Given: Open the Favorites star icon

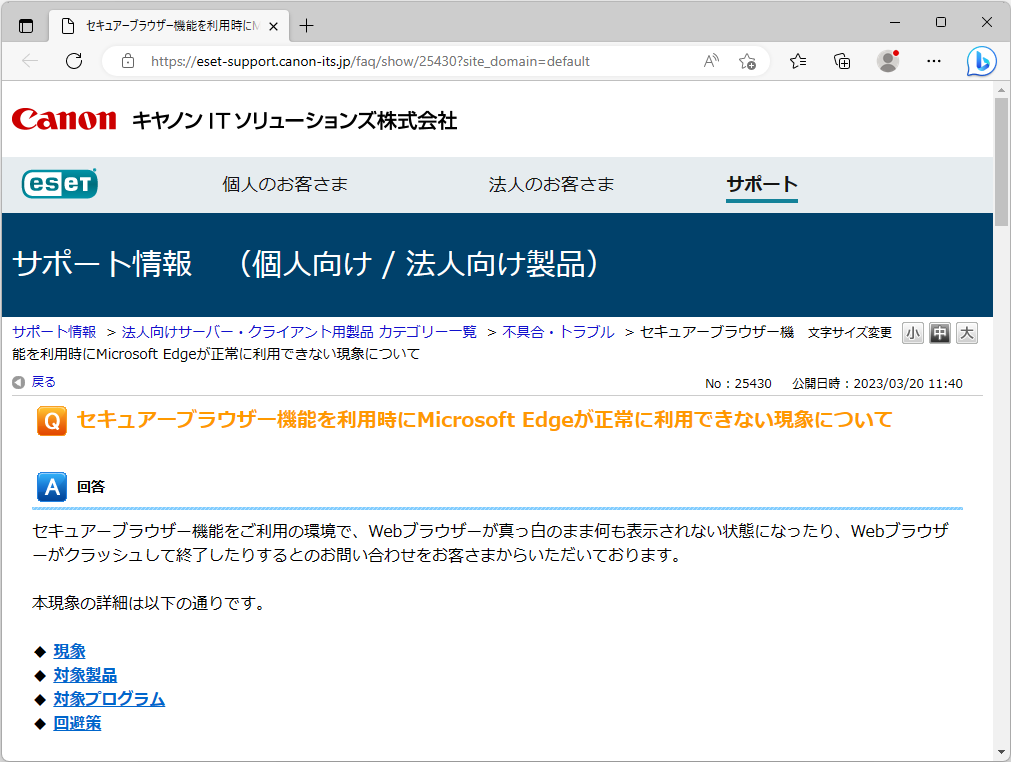Looking at the screenshot, I should (x=797, y=61).
